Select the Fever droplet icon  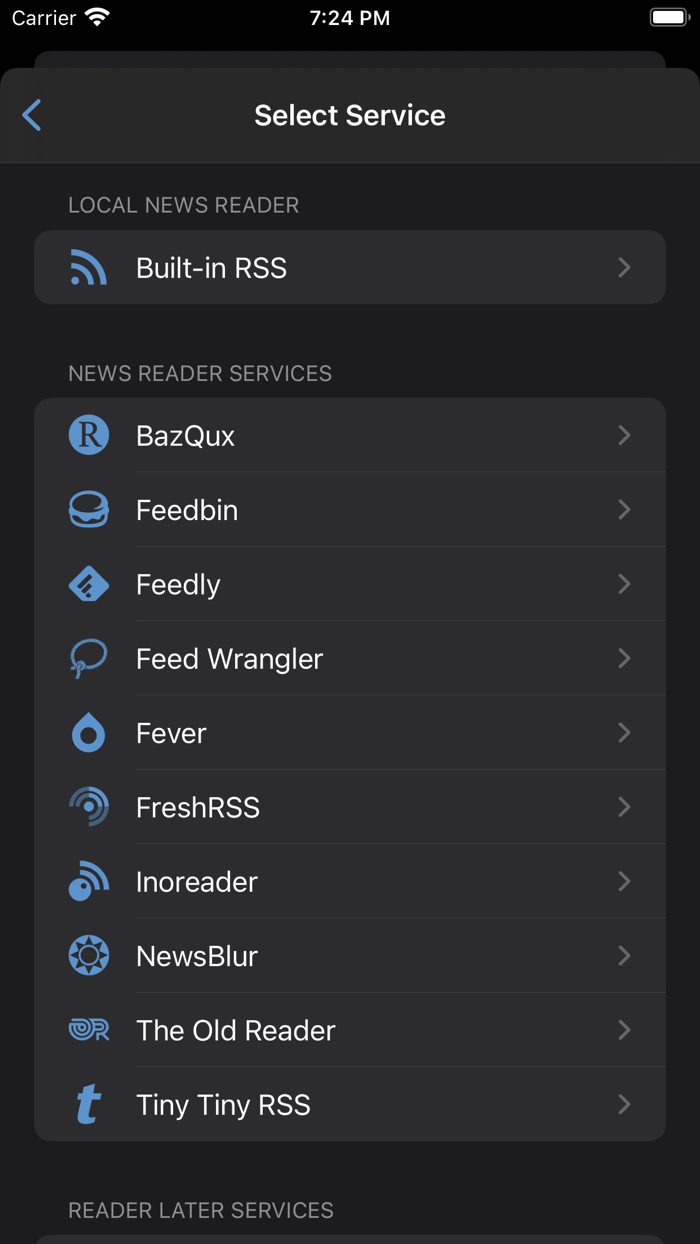coord(89,732)
